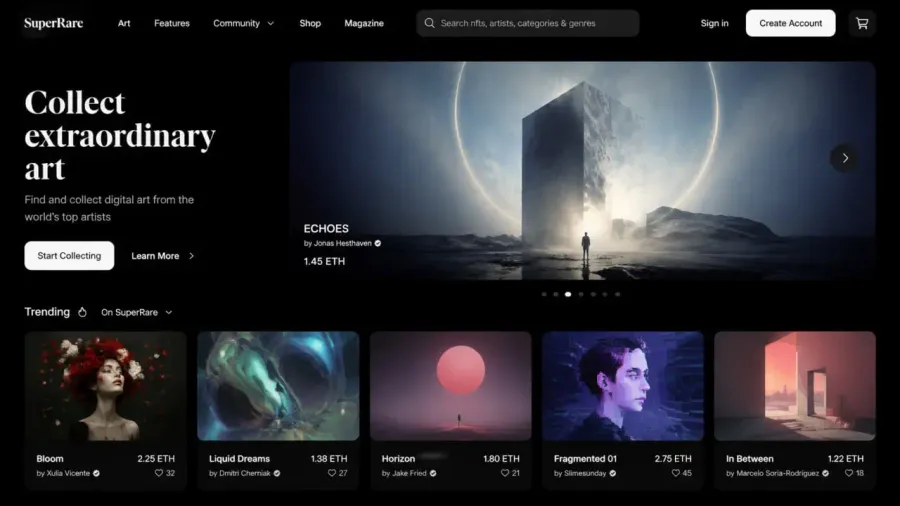Open artist Slimesunday's name

tap(585, 473)
